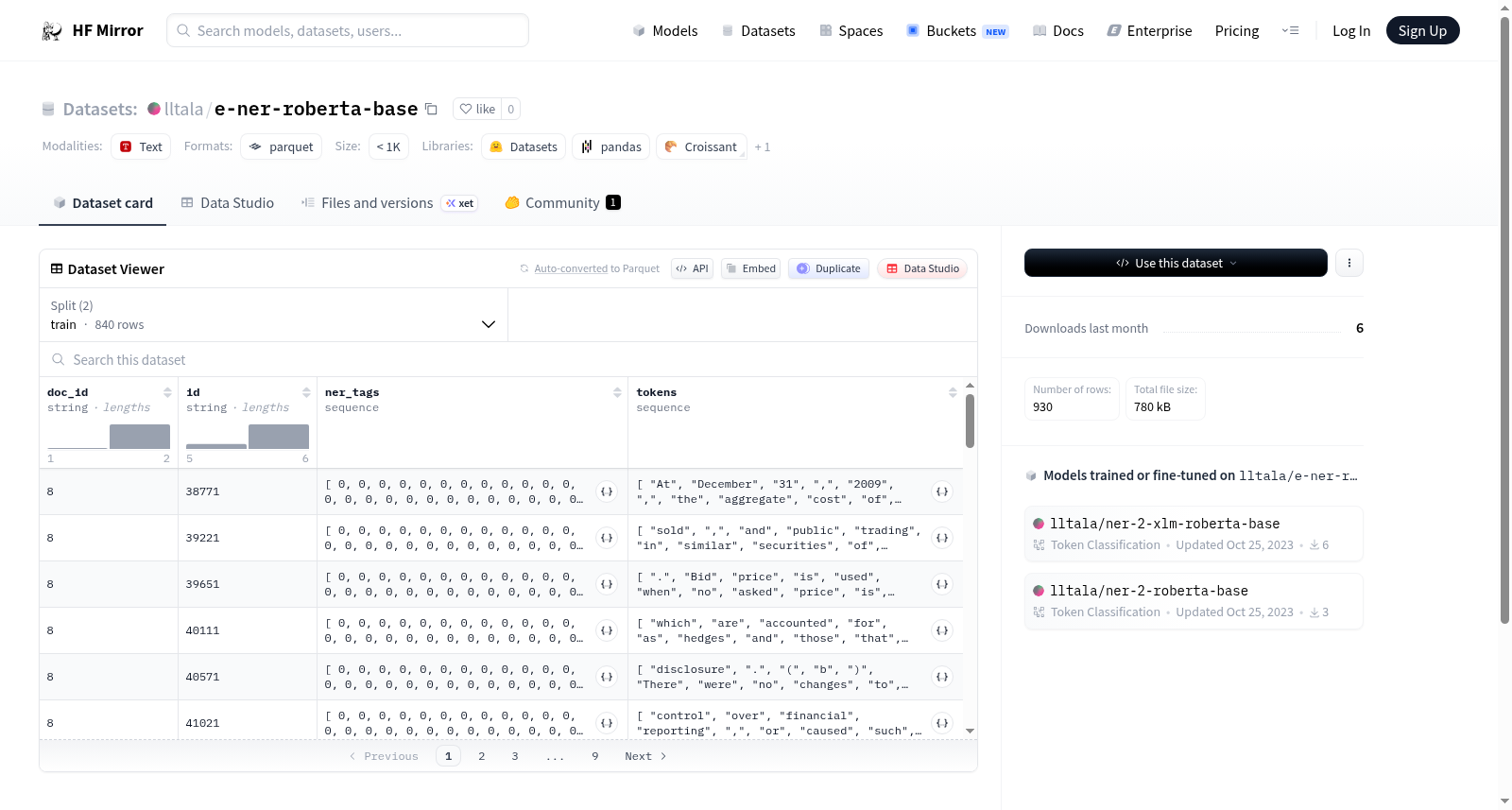Click Log In
Screen dimensions: 1512x810
tap(1351, 31)
